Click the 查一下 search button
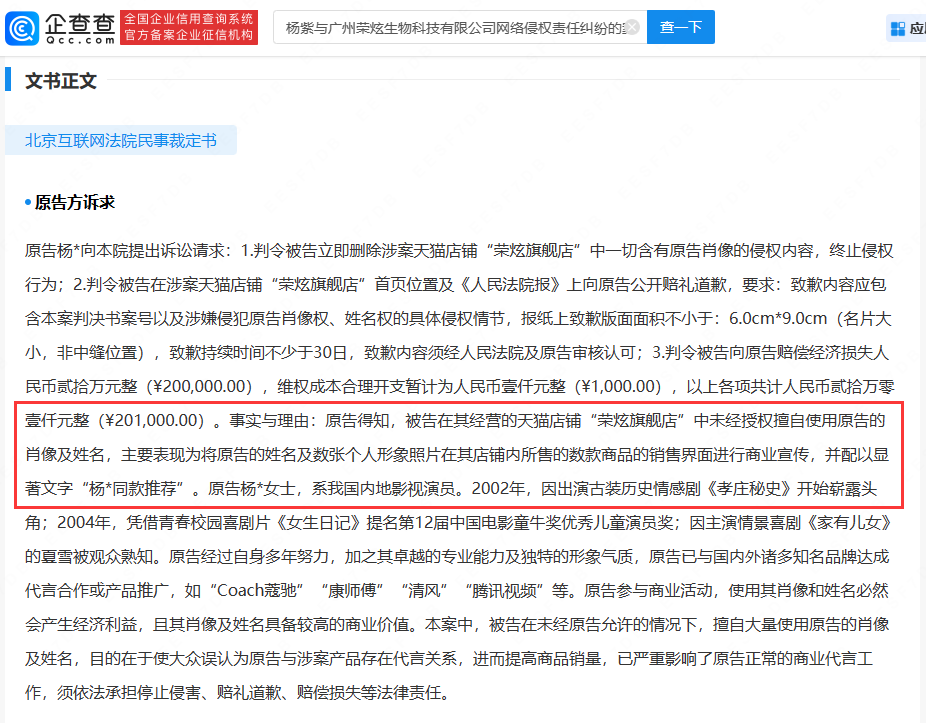Screen dimensions: 926x723 [x=680, y=27]
